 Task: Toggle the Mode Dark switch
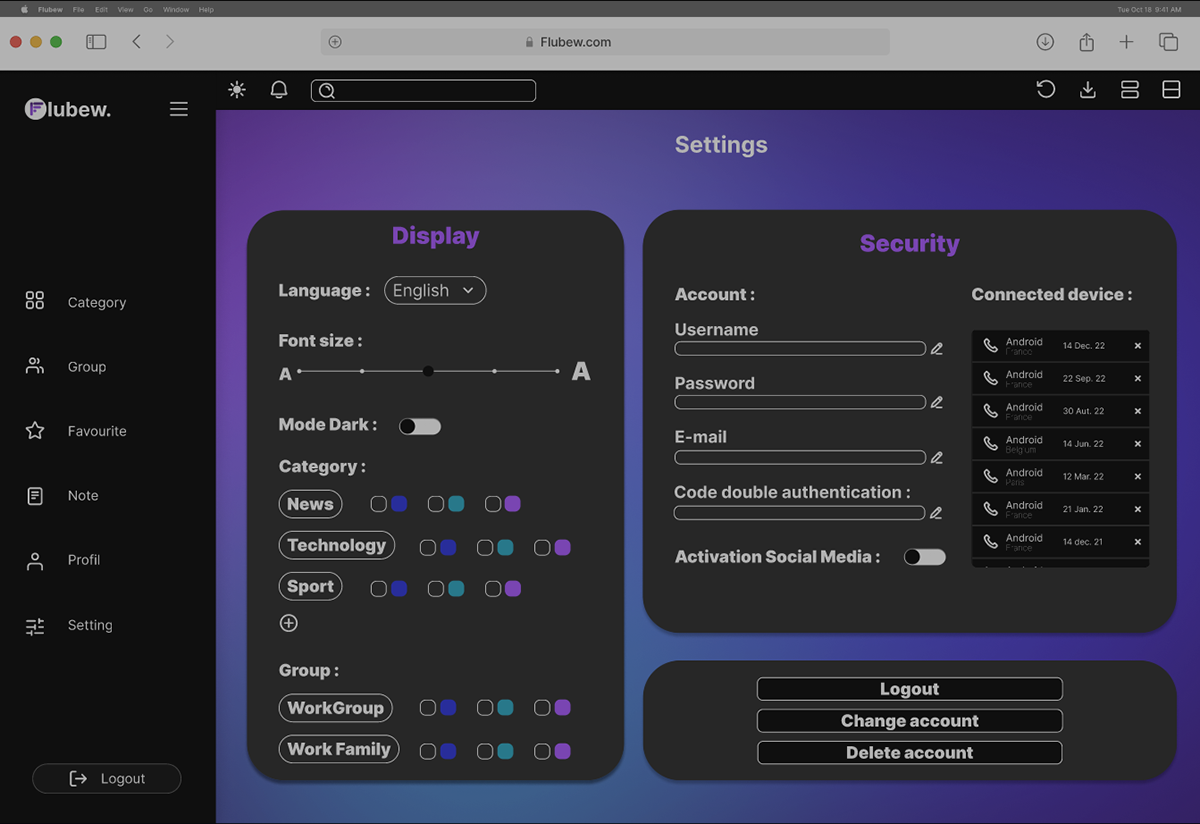coord(420,426)
